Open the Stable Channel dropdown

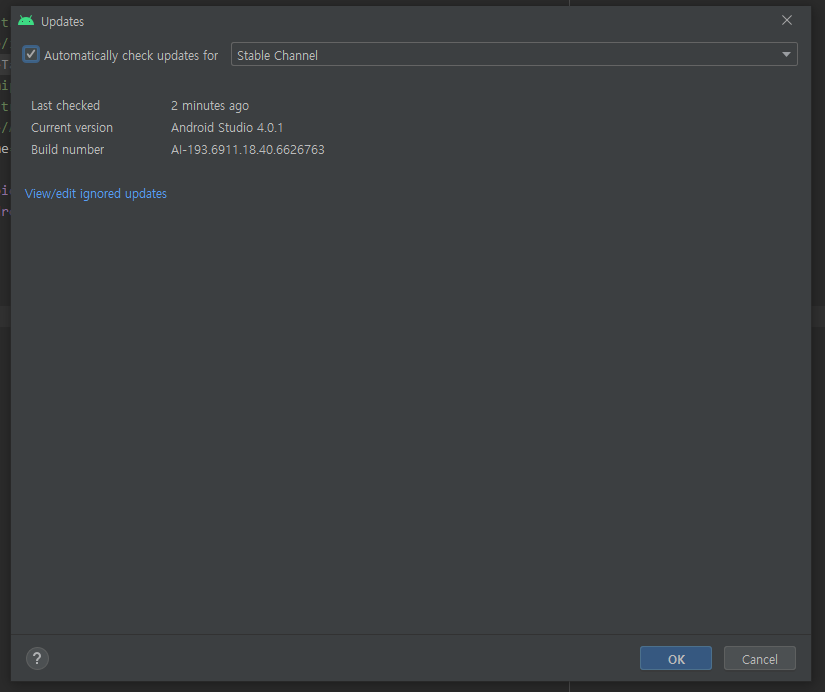pos(514,54)
